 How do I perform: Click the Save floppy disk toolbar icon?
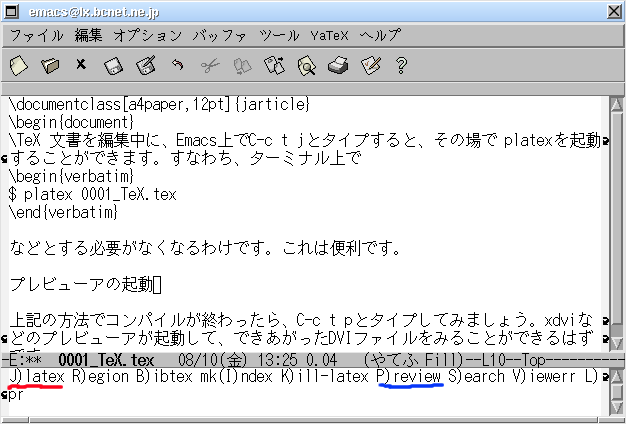pos(113,66)
